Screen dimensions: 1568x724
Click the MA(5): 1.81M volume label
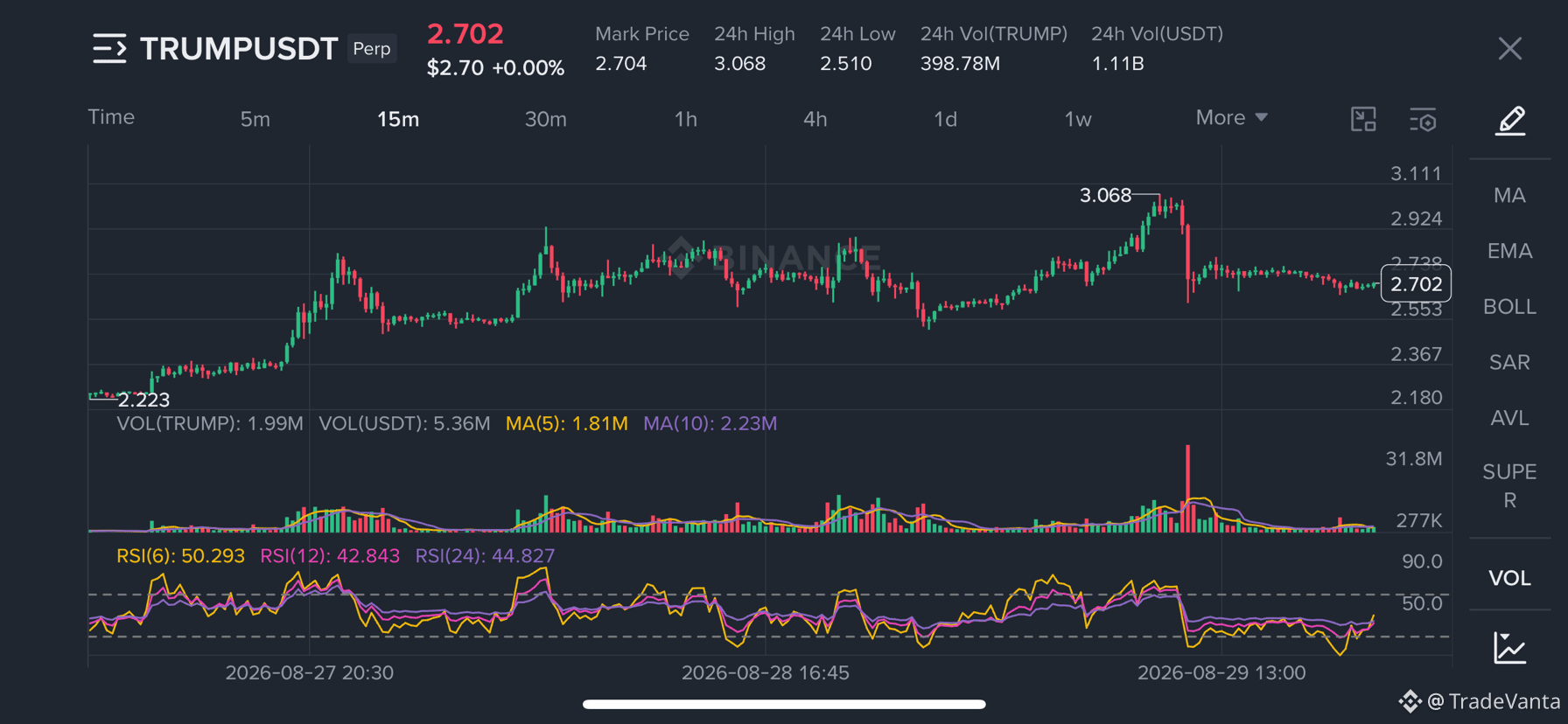pyautogui.click(x=567, y=423)
